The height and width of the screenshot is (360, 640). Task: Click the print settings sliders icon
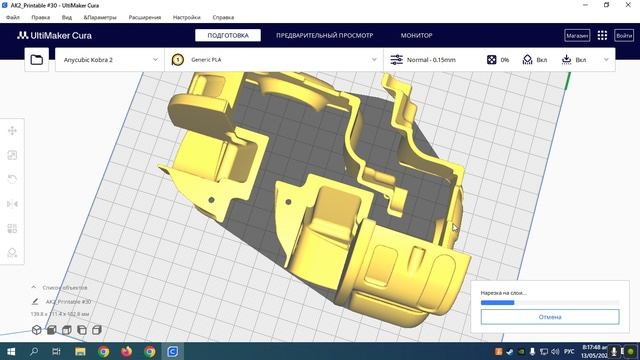pyautogui.click(x=396, y=60)
